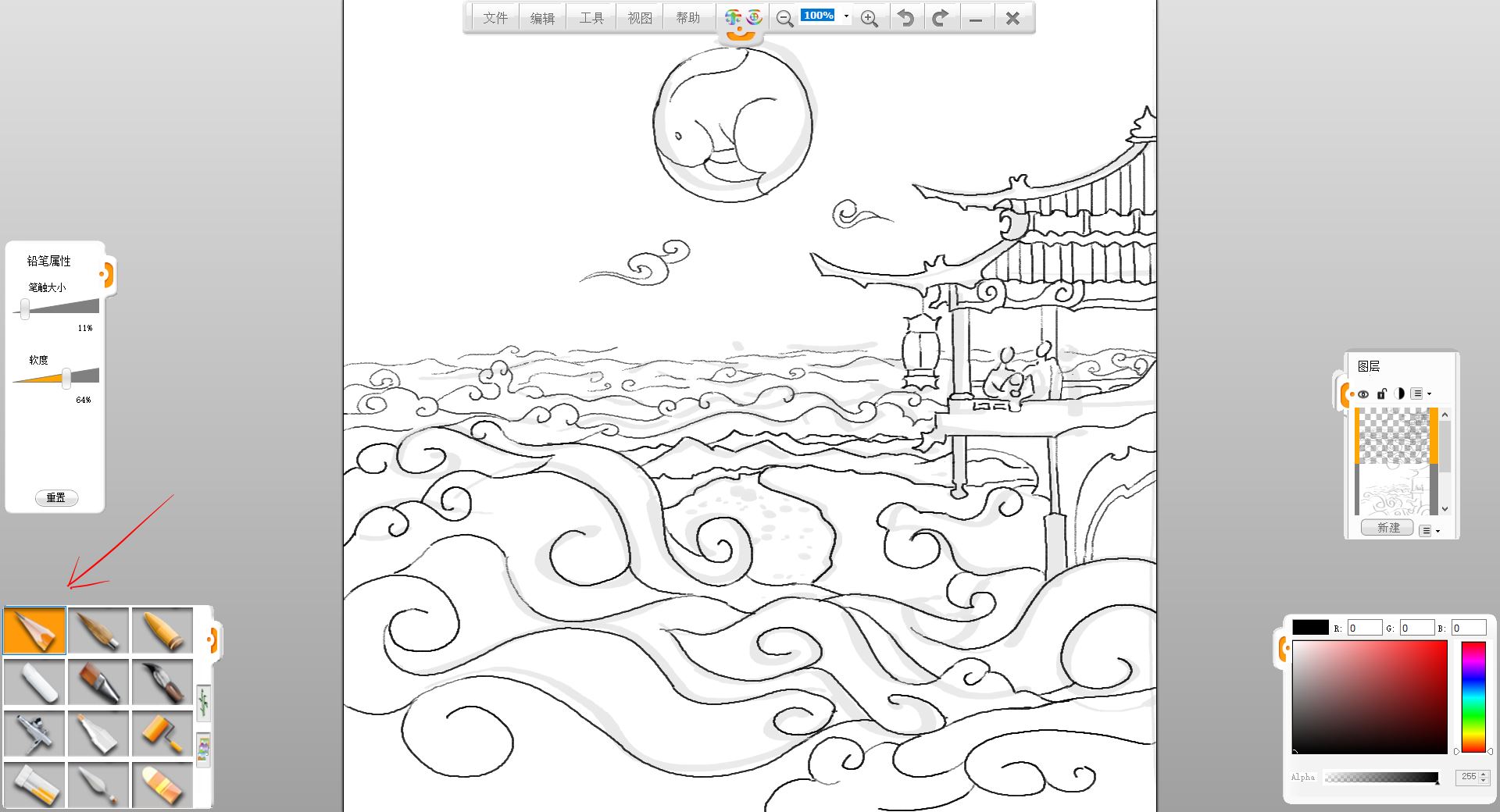1500x812 pixels.
Task: Click the rainbow hue strip
Action: click(x=1473, y=696)
